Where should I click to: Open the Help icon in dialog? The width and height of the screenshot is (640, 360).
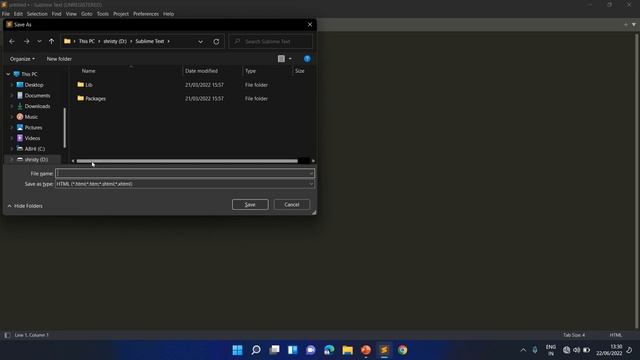pyautogui.click(x=307, y=59)
